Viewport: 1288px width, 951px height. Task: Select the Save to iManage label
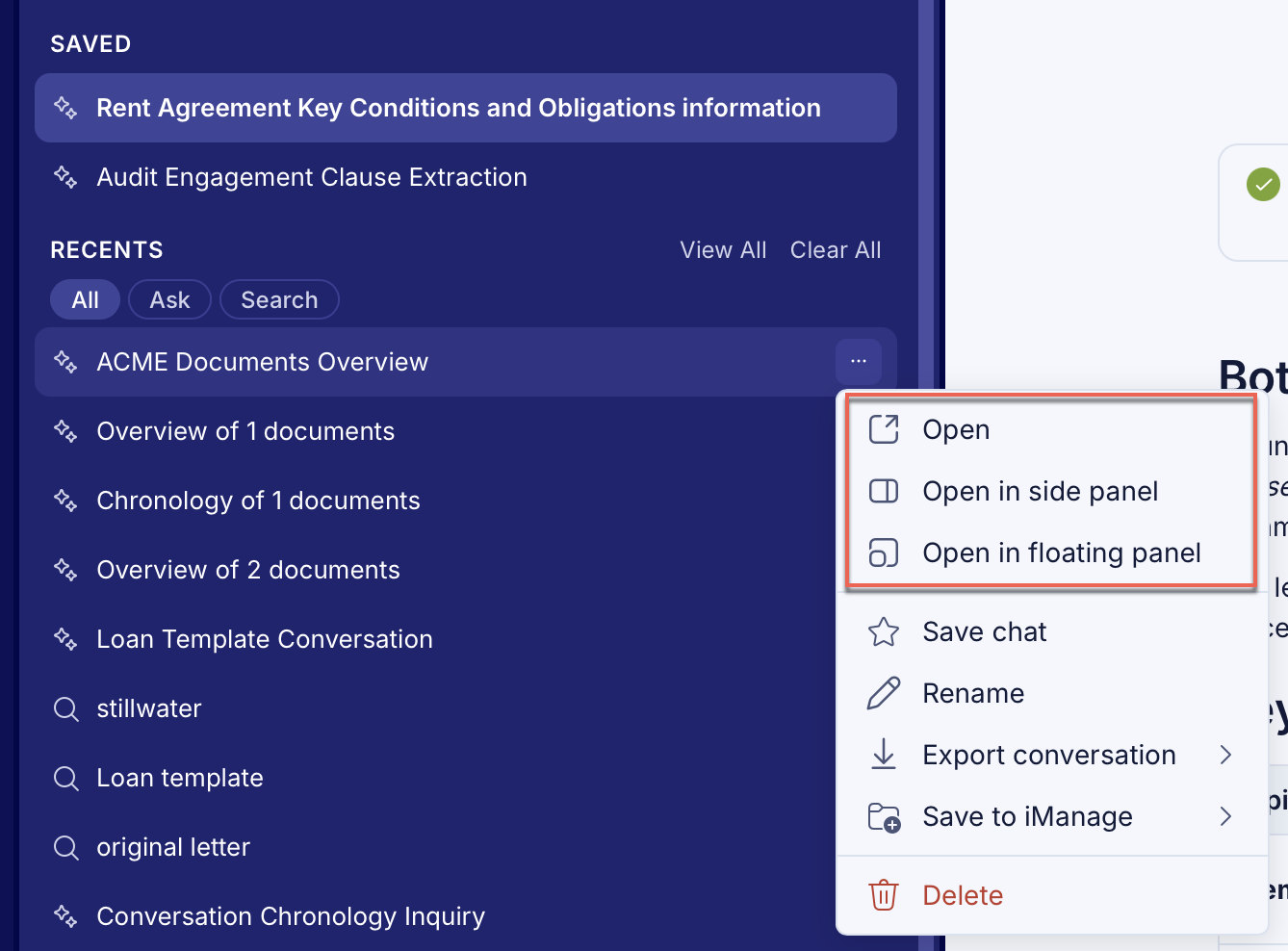(1027, 817)
